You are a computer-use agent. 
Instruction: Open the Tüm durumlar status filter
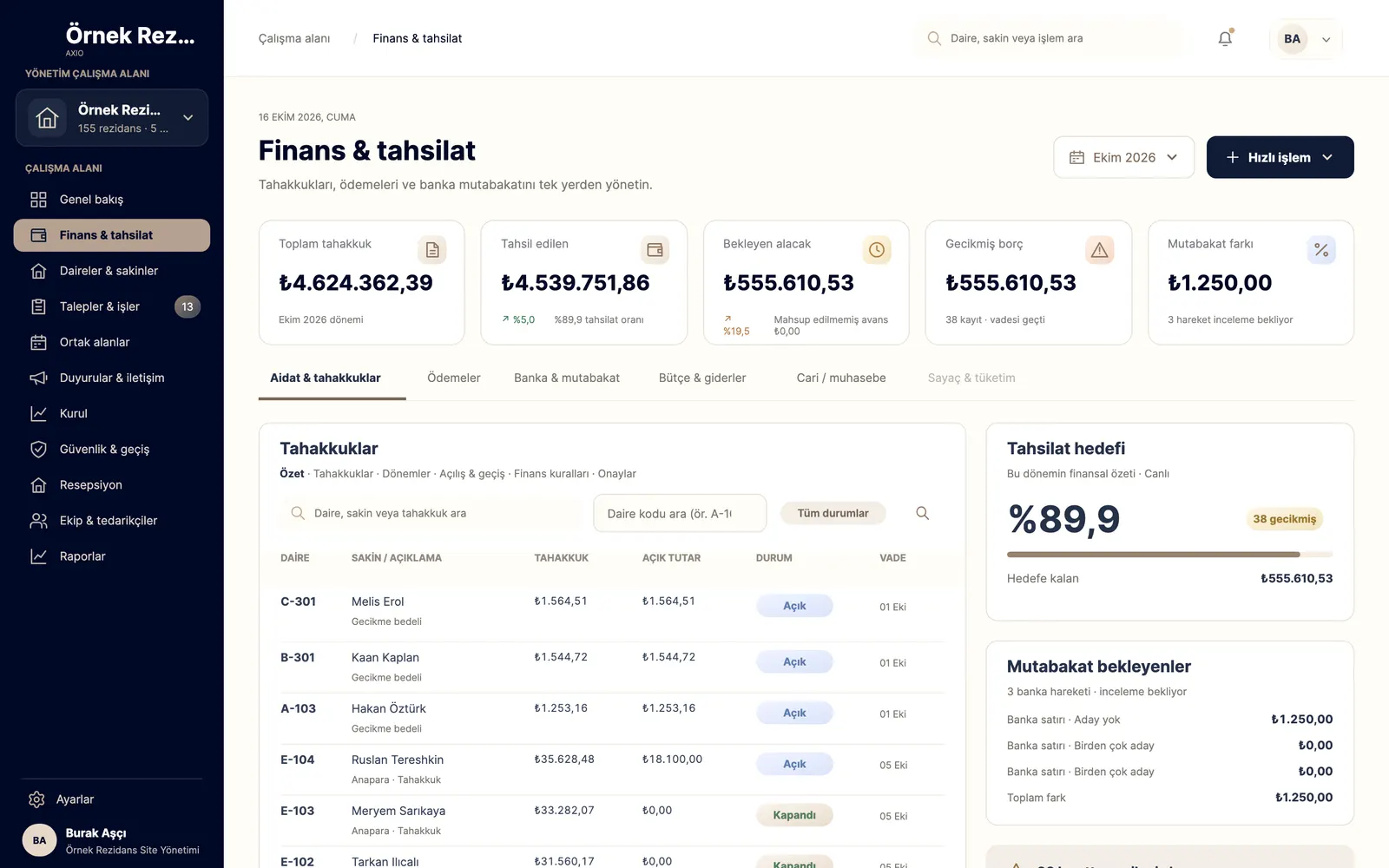(833, 513)
